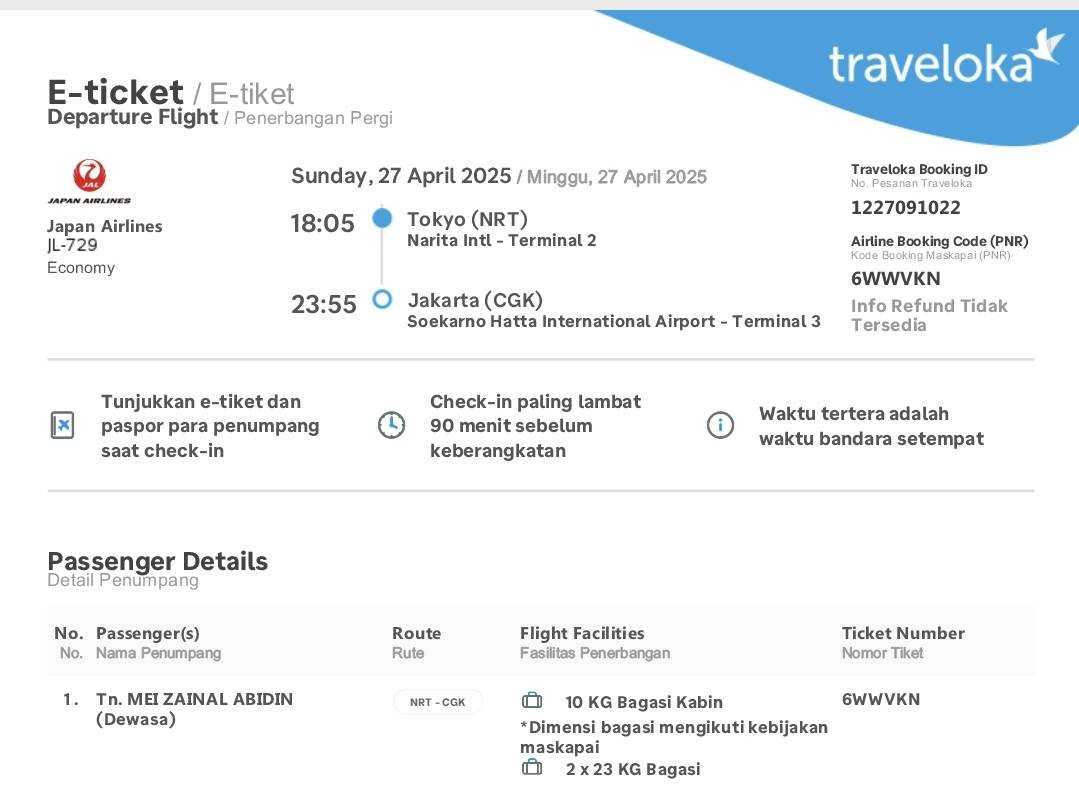Click the cabin baggage suitcase icon

[x=532, y=701]
